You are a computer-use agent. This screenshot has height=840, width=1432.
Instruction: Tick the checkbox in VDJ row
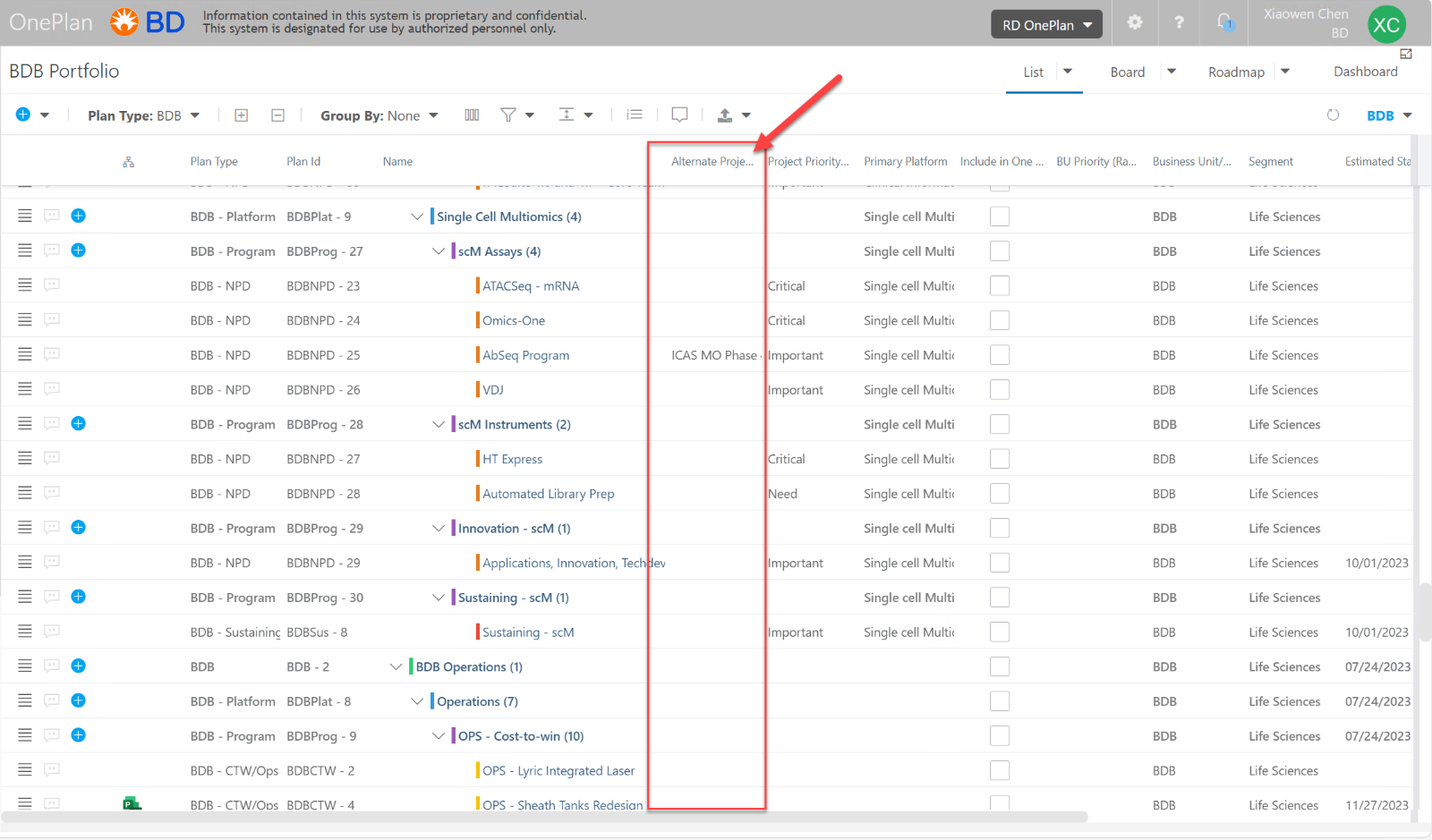click(x=1000, y=389)
